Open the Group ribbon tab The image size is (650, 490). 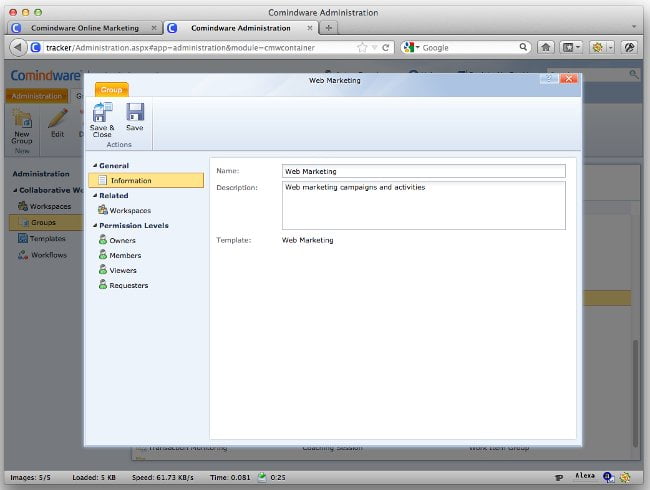point(112,90)
